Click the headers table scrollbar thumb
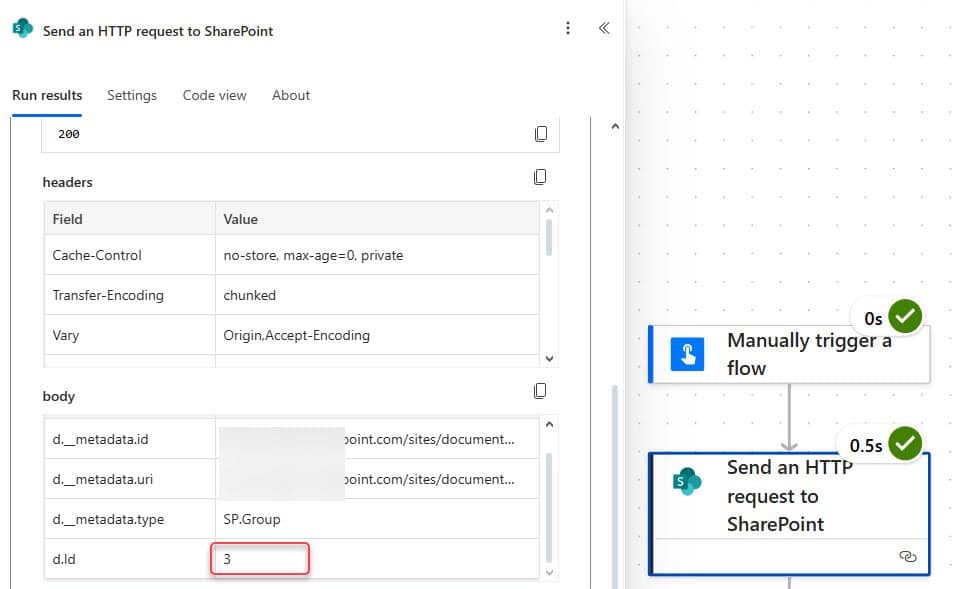Image resolution: width=976 pixels, height=589 pixels. point(549,237)
